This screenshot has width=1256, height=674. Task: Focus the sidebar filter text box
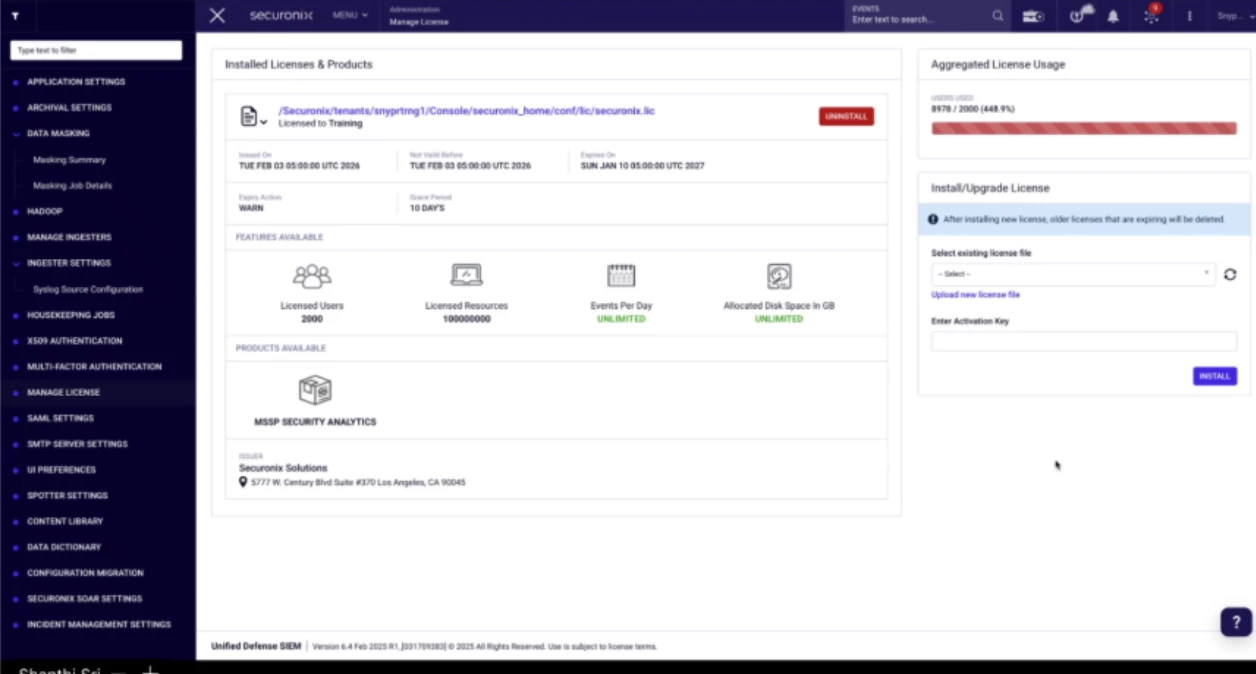96,50
